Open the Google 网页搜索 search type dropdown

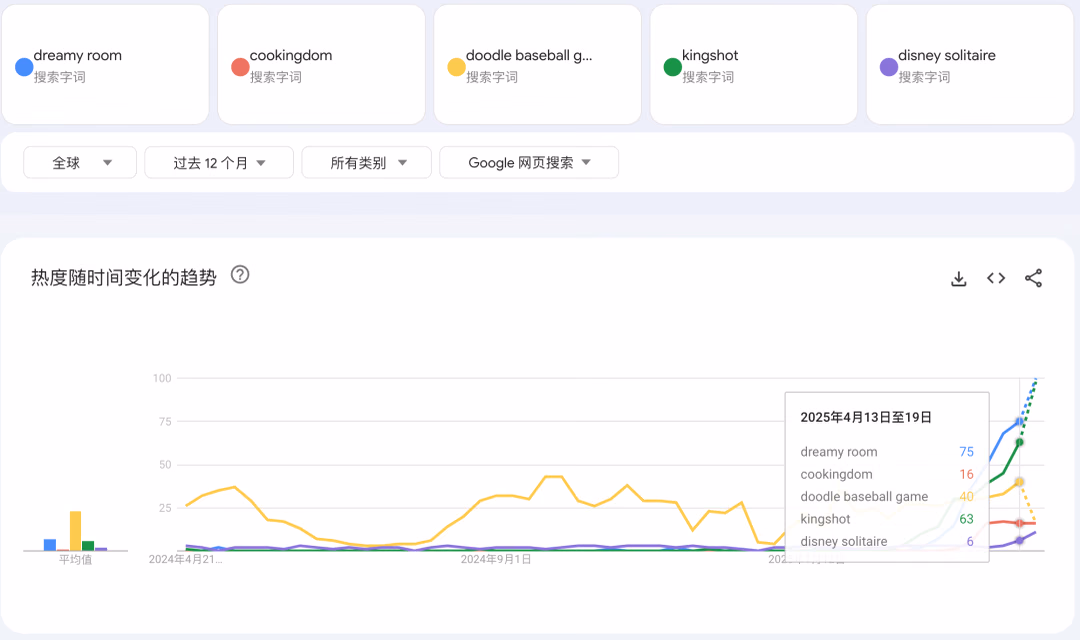[529, 163]
